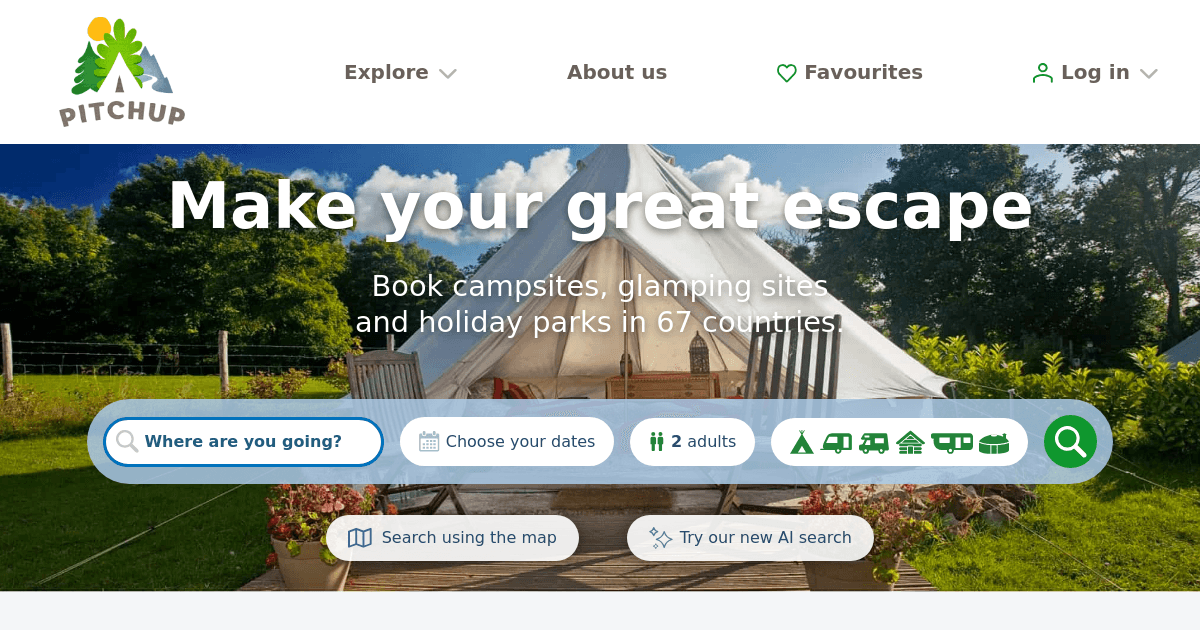Select the static caravan icon
1200x630 pixels.
coord(951,442)
